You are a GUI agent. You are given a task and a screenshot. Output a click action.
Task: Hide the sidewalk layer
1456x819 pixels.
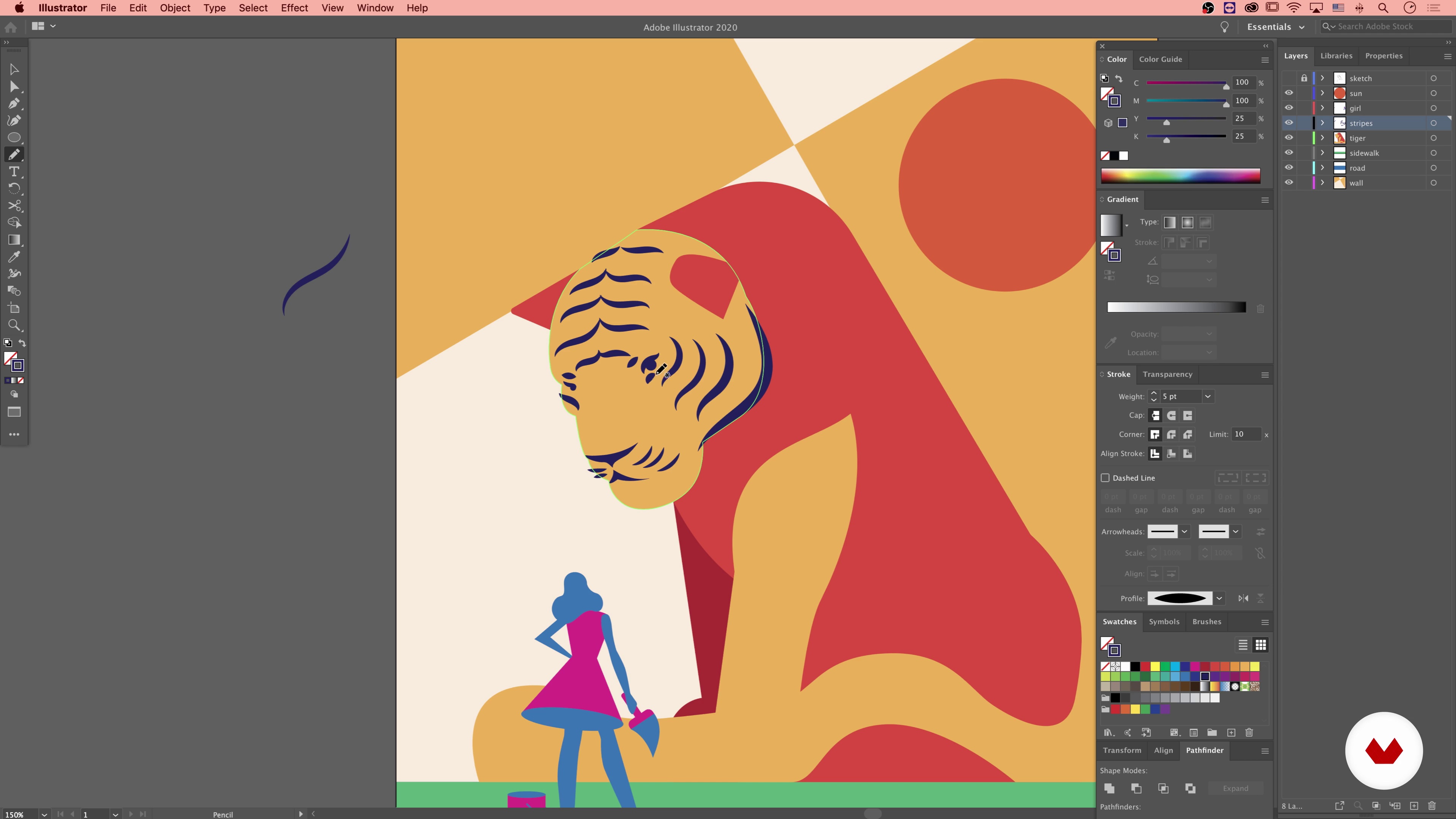(x=1289, y=152)
